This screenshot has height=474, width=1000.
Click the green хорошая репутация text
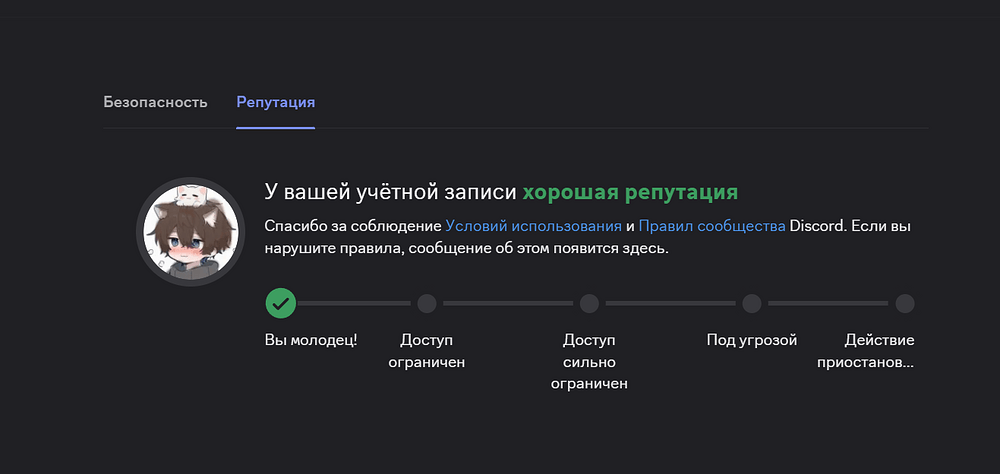pyautogui.click(x=630, y=191)
